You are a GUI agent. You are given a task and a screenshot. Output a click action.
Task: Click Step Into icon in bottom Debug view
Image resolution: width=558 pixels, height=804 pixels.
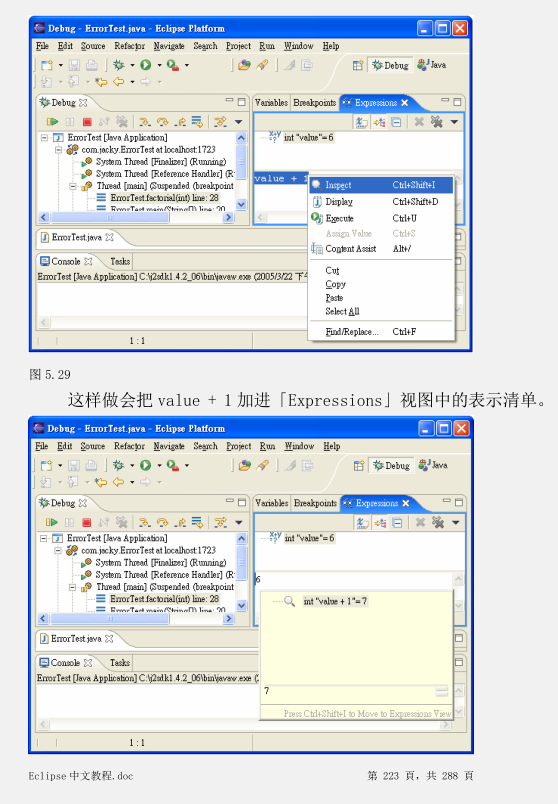tap(145, 522)
